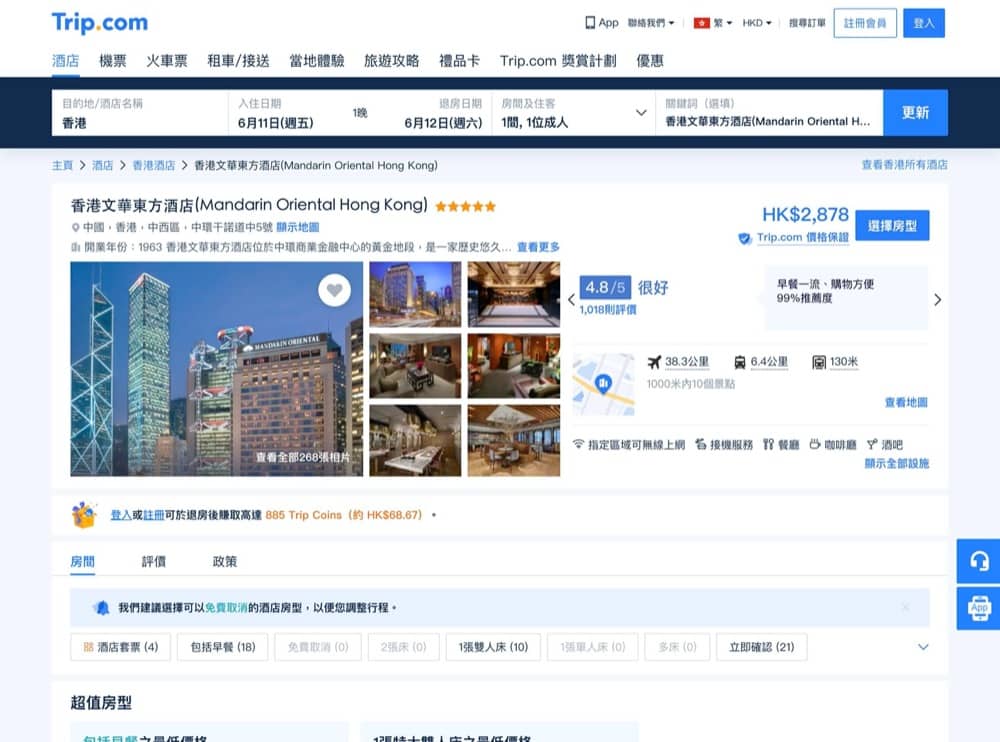Click the building icon by opening year
The image size is (1000, 742).
(x=75, y=247)
